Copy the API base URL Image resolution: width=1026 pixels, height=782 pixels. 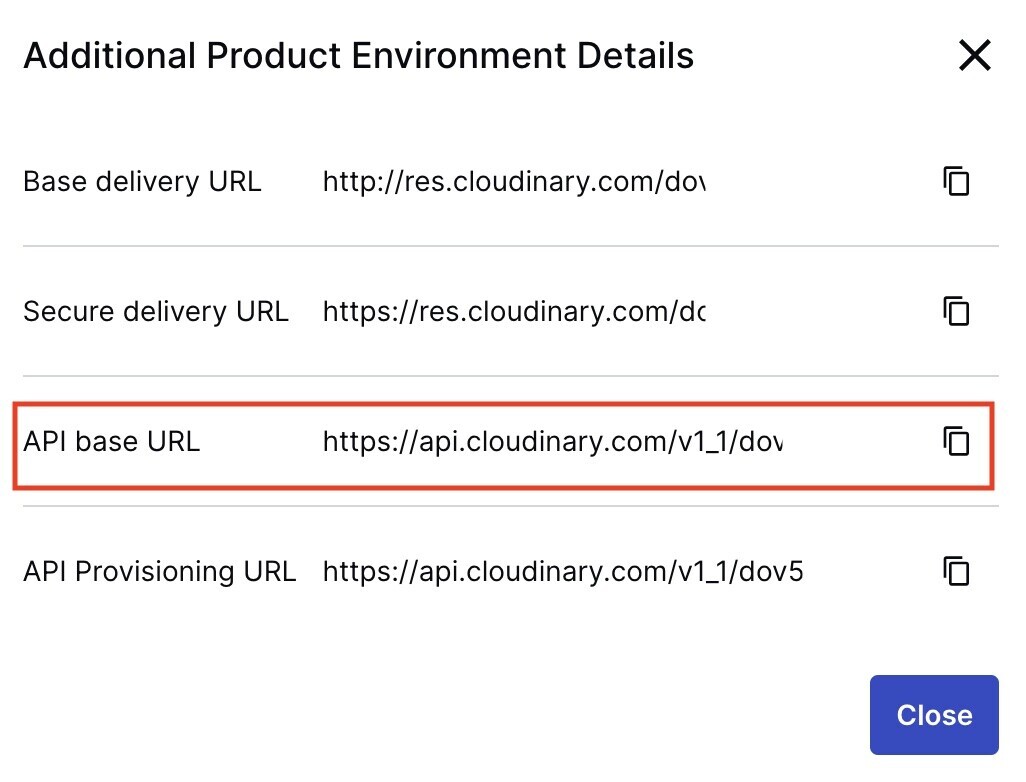tap(957, 441)
